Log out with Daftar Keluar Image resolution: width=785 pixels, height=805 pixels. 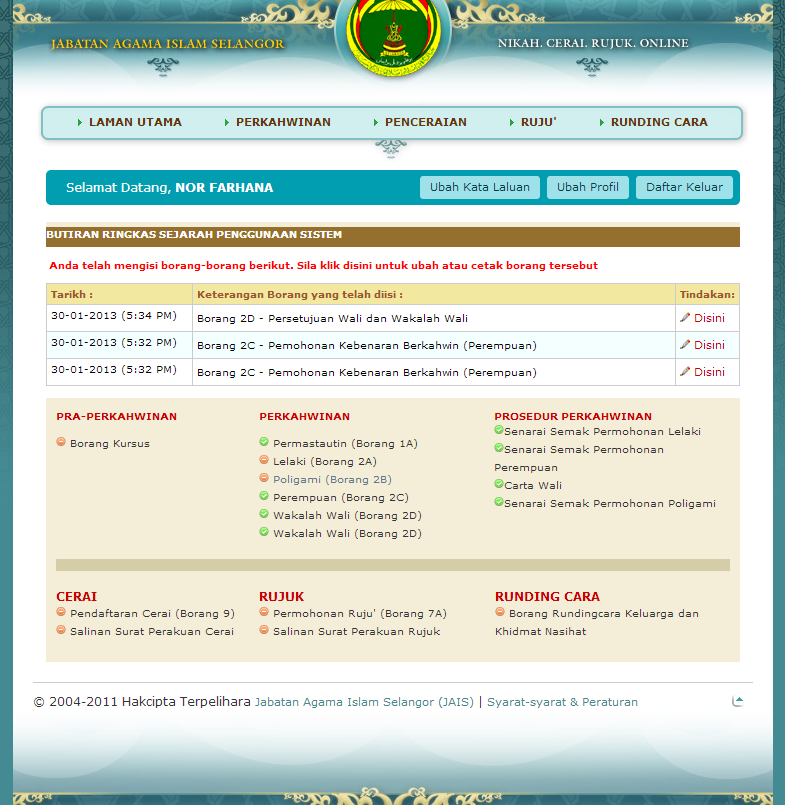point(684,187)
